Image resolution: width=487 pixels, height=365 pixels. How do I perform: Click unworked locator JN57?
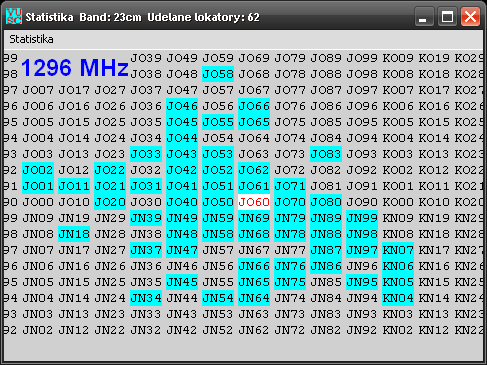[x=218, y=250]
